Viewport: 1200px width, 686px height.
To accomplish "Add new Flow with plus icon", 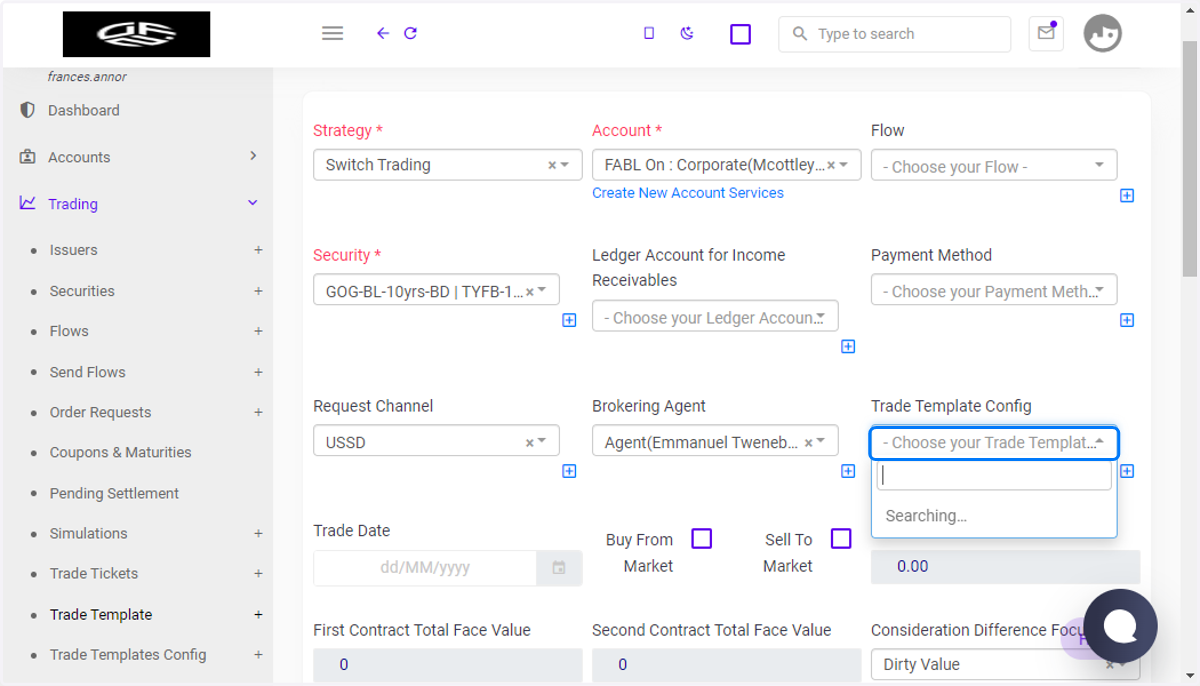I will (1127, 196).
